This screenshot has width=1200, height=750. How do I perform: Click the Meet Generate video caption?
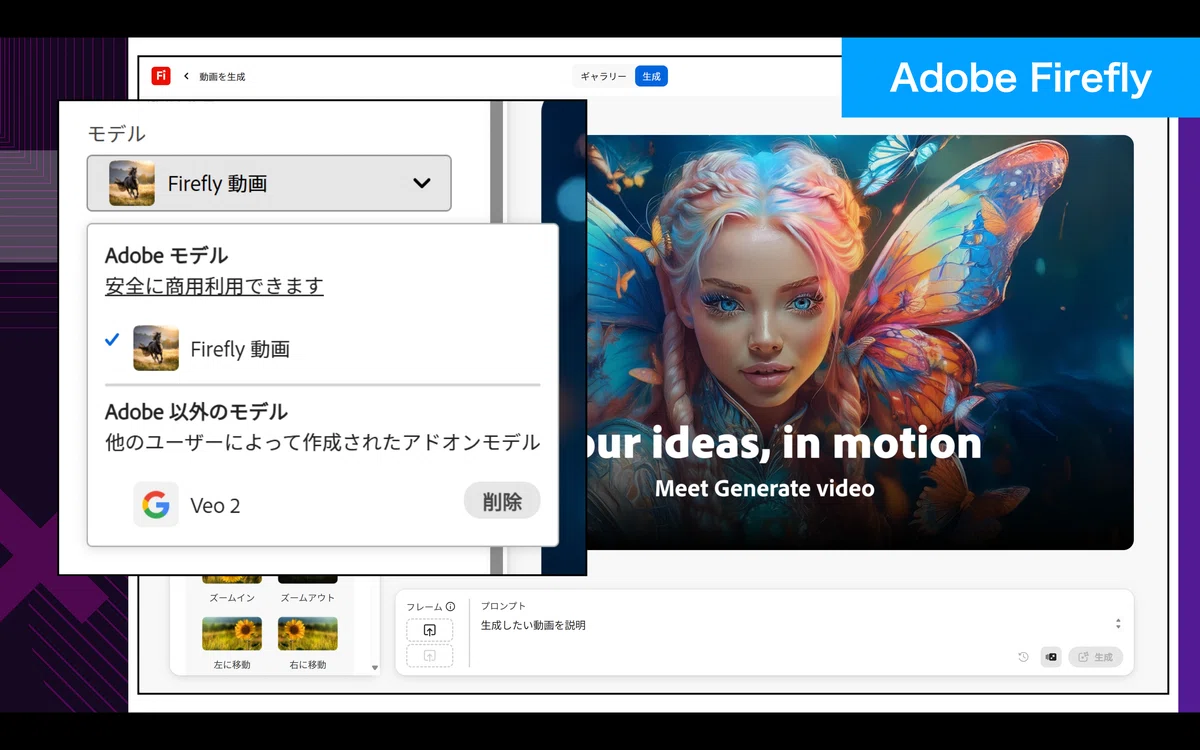point(765,489)
